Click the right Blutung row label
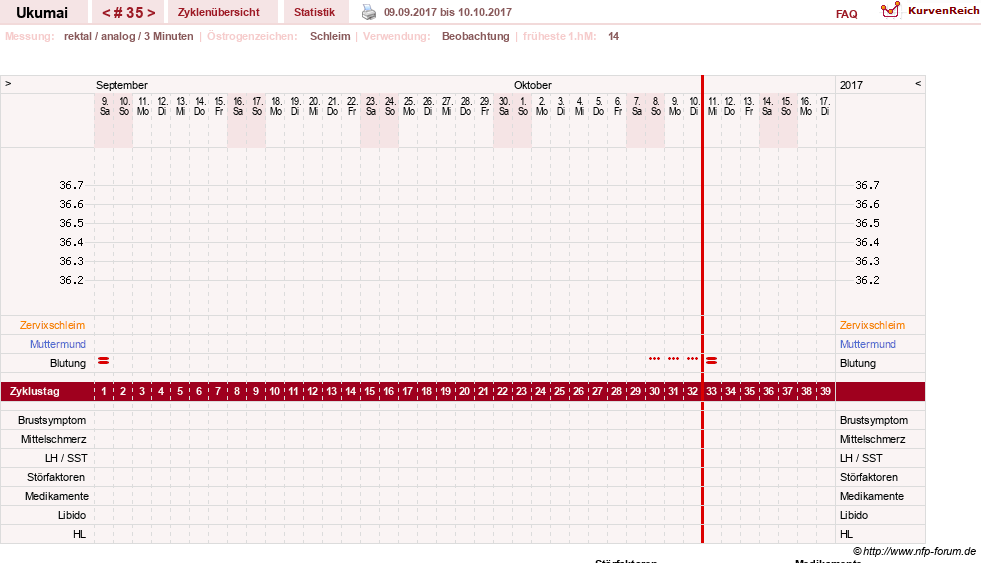Screen dimensions: 981x563 click(858, 363)
